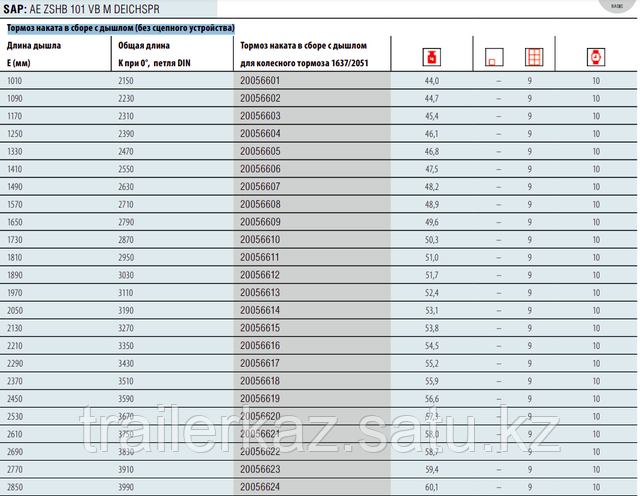This screenshot has width=640, height=496.
Task: Click the BASIC badge in corner
Action: point(617,6)
